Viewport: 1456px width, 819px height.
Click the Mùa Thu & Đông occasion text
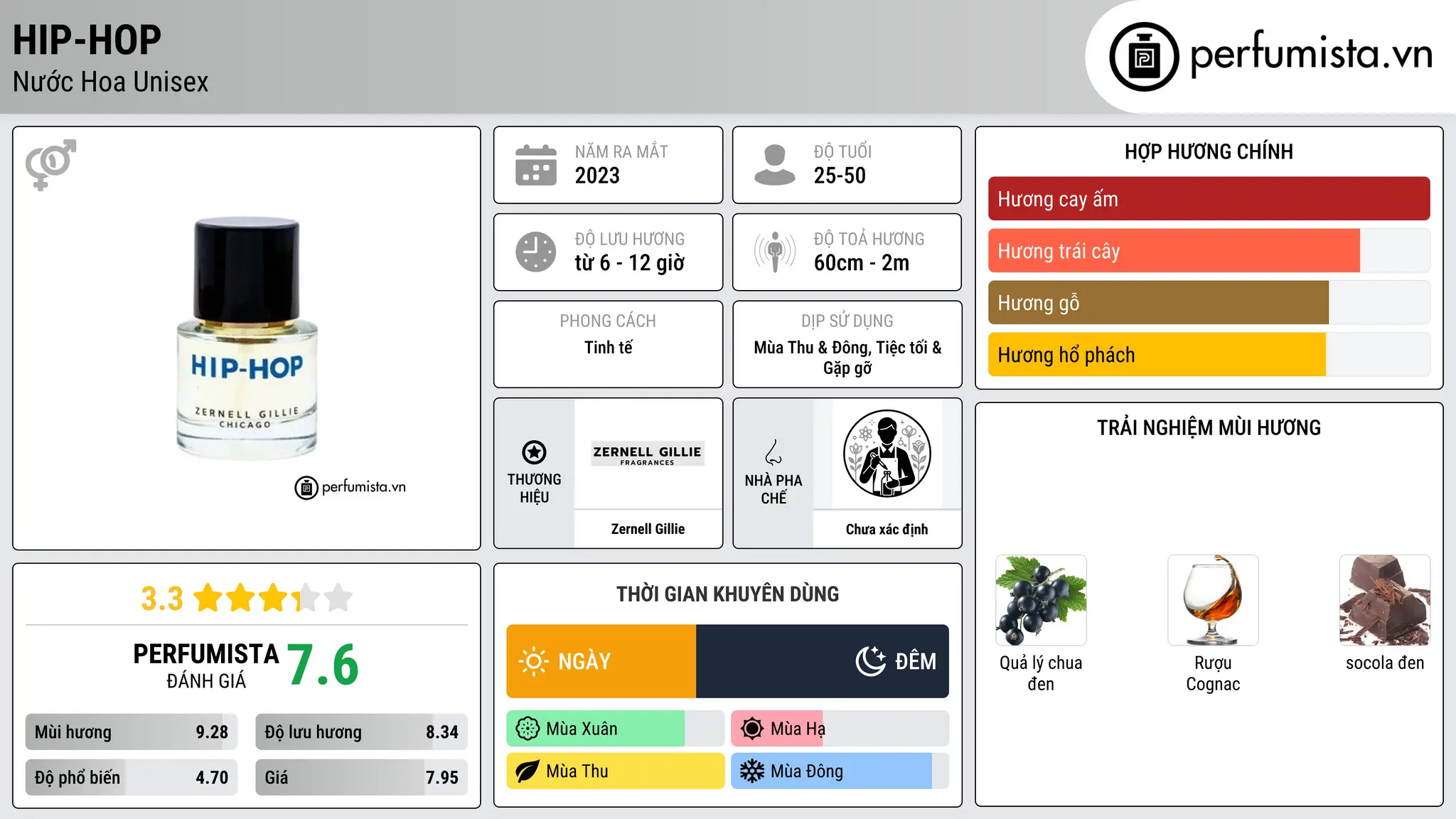(847, 358)
